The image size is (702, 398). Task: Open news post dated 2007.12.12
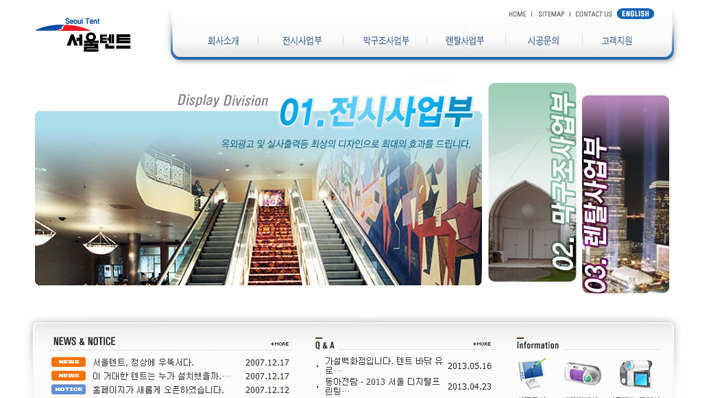[x=158, y=390]
